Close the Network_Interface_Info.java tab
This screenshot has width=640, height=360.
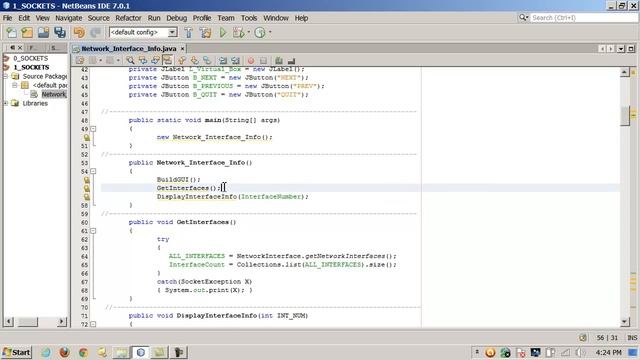click(x=182, y=49)
